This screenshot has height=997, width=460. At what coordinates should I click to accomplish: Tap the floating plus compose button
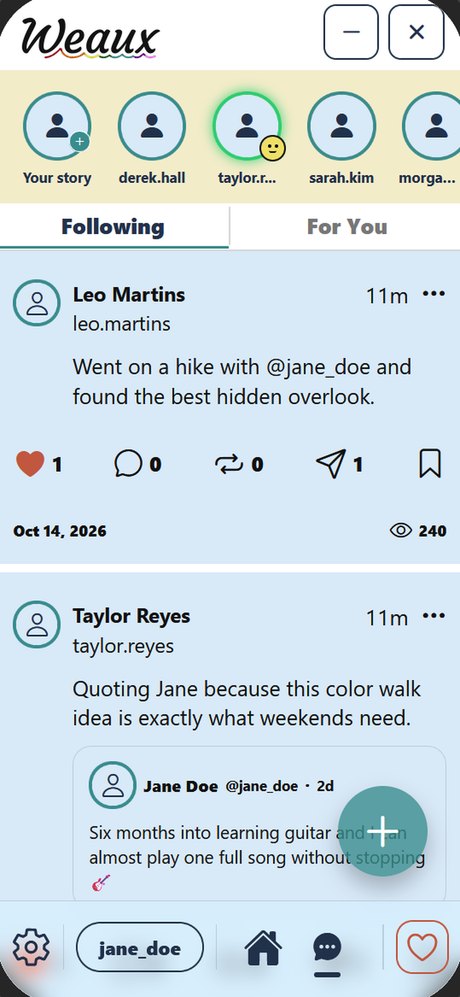tap(382, 831)
